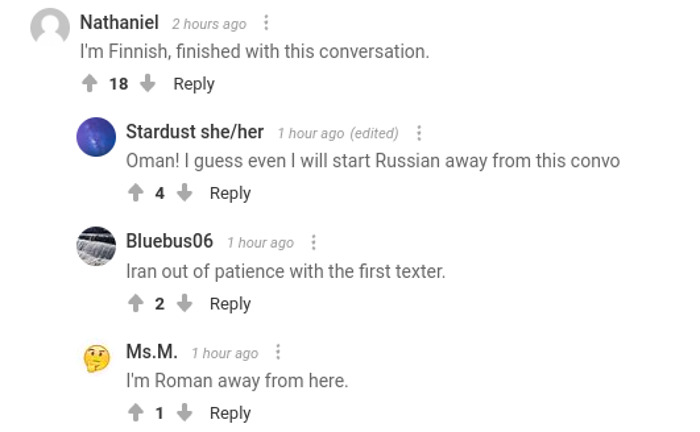This screenshot has width=700, height=432.
Task: Open Nathaniel's profile avatar
Action: (x=50, y=27)
